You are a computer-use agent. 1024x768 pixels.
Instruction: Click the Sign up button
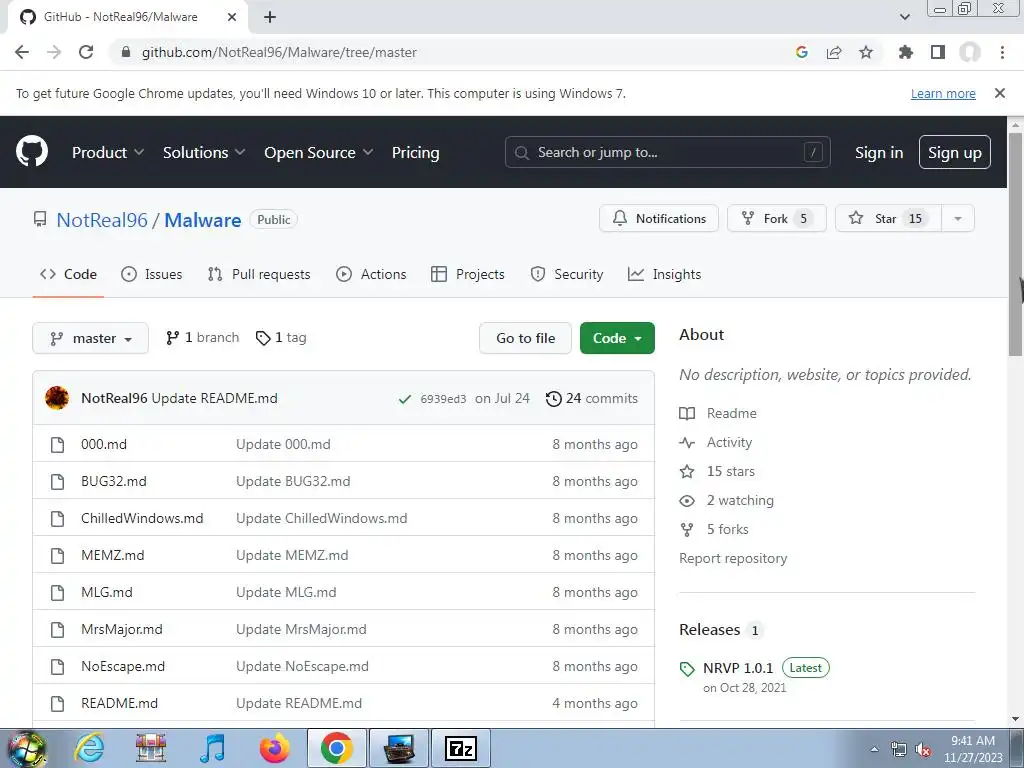click(x=955, y=152)
